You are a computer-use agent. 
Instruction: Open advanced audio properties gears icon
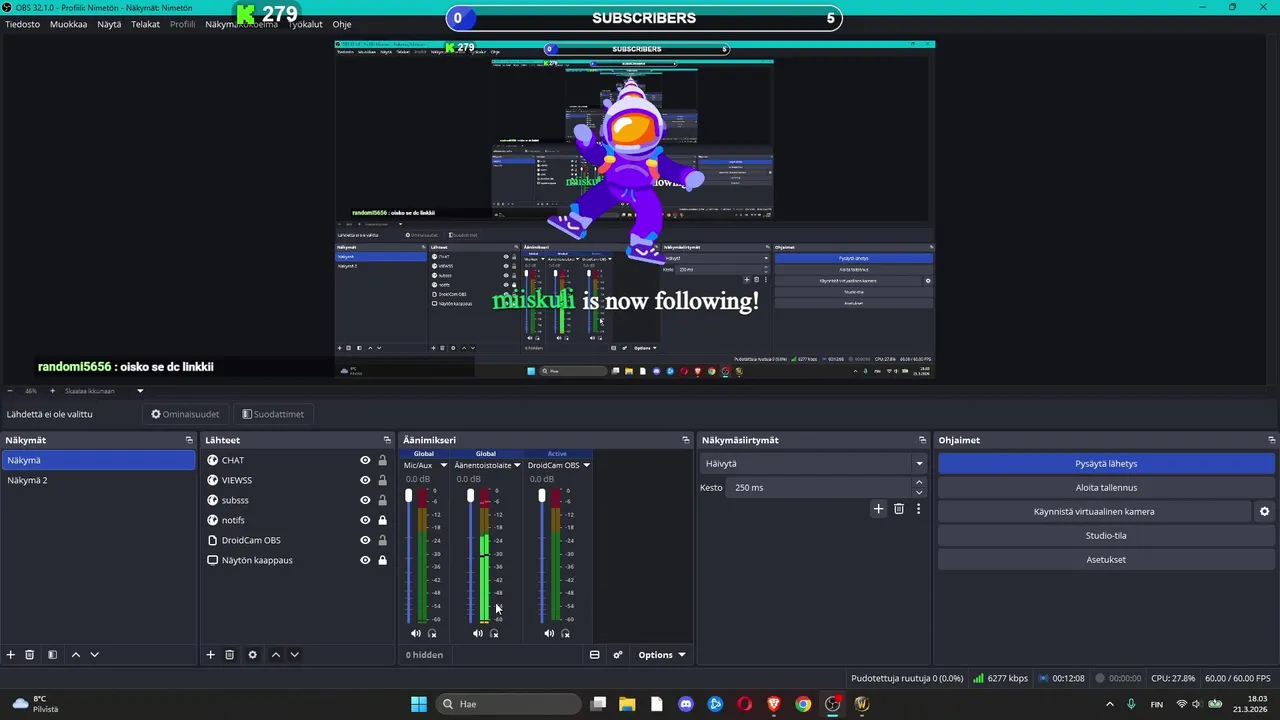coord(618,655)
